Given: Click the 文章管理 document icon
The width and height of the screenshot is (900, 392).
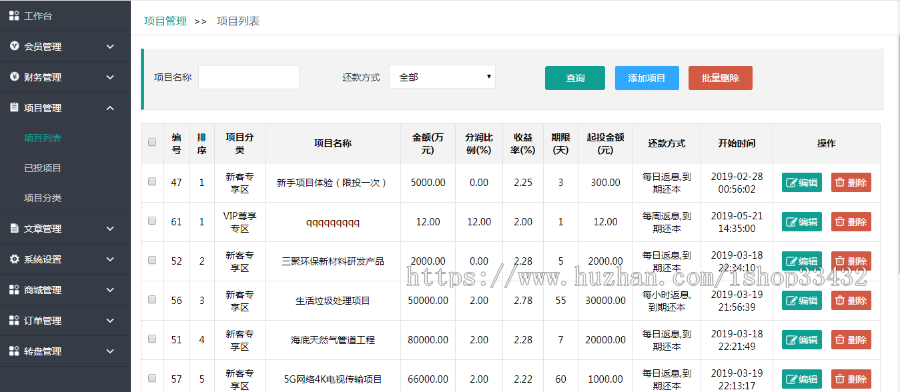Looking at the screenshot, I should pos(14,228).
